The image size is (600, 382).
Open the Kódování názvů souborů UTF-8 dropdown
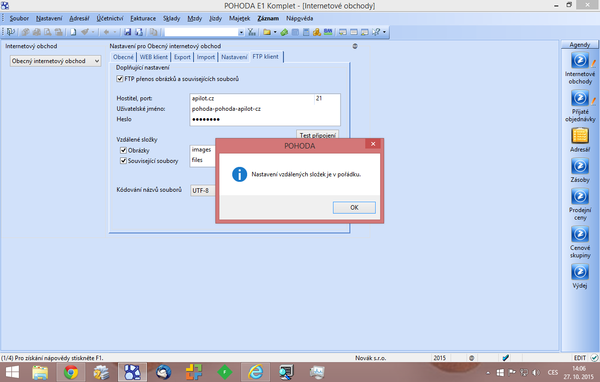(203, 190)
